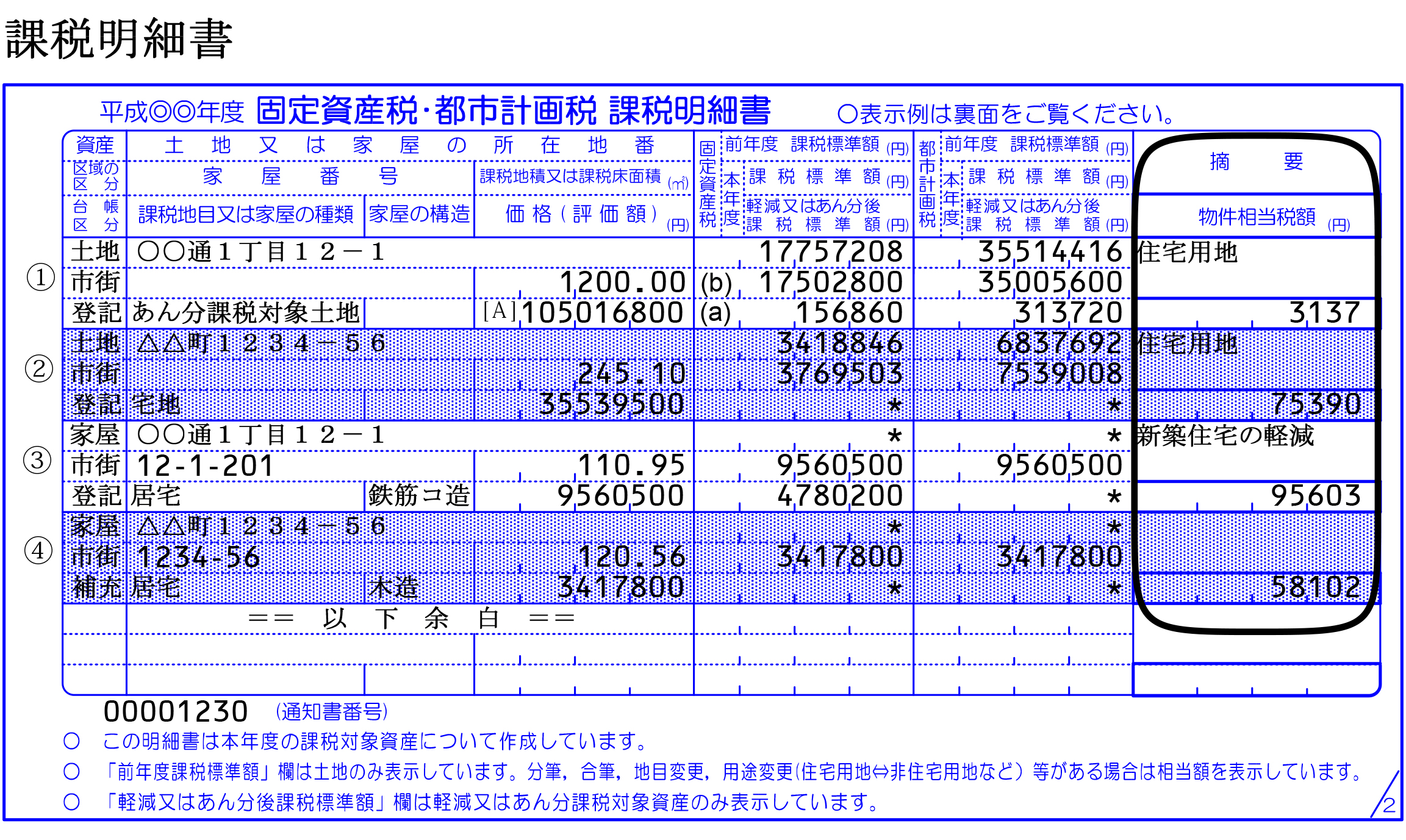This screenshot has height=840, width=1406.
Task: Click the notice number 00001230
Action: coord(176,712)
